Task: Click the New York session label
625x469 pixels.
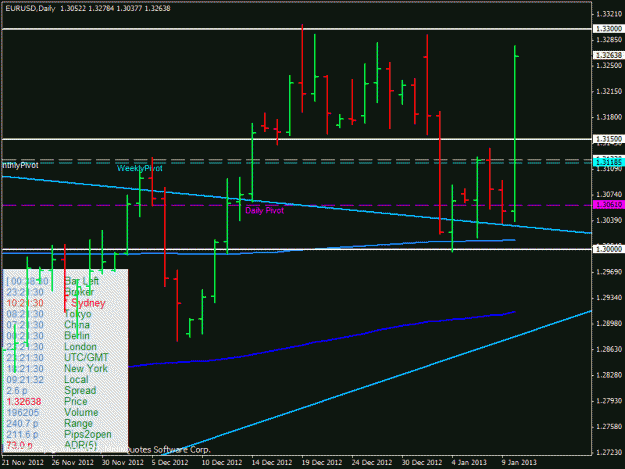Action: tap(86, 369)
